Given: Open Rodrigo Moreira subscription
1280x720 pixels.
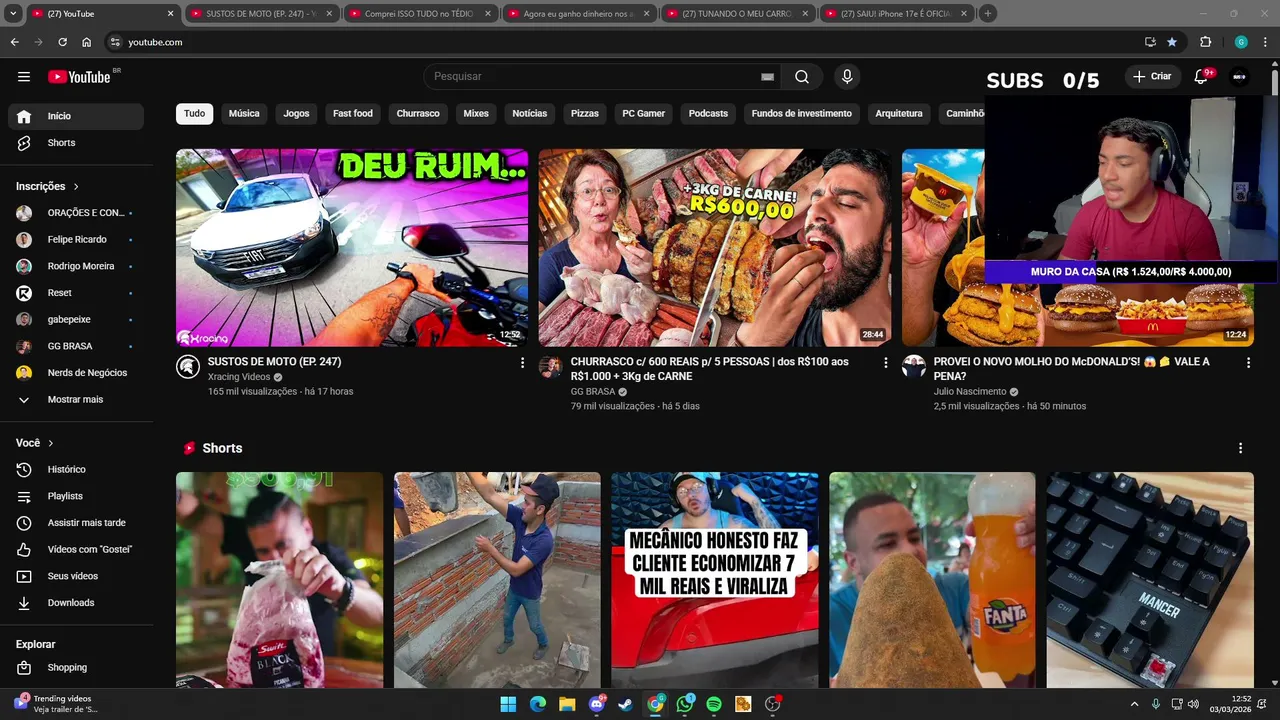Looking at the screenshot, I should click(76, 267).
